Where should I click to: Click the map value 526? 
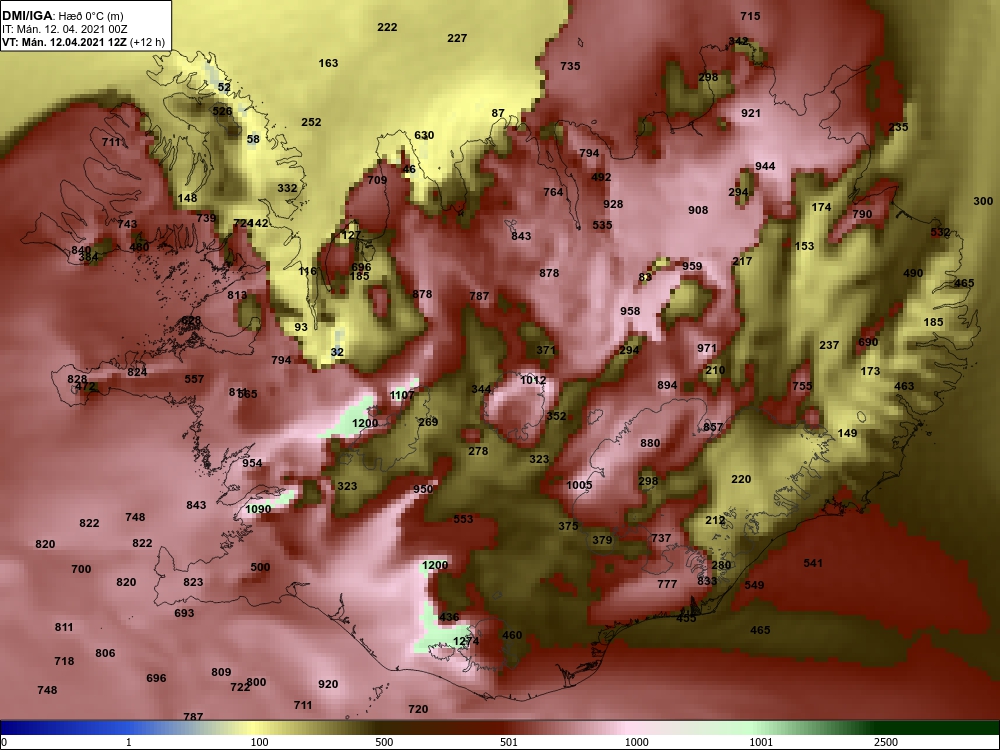[223, 111]
